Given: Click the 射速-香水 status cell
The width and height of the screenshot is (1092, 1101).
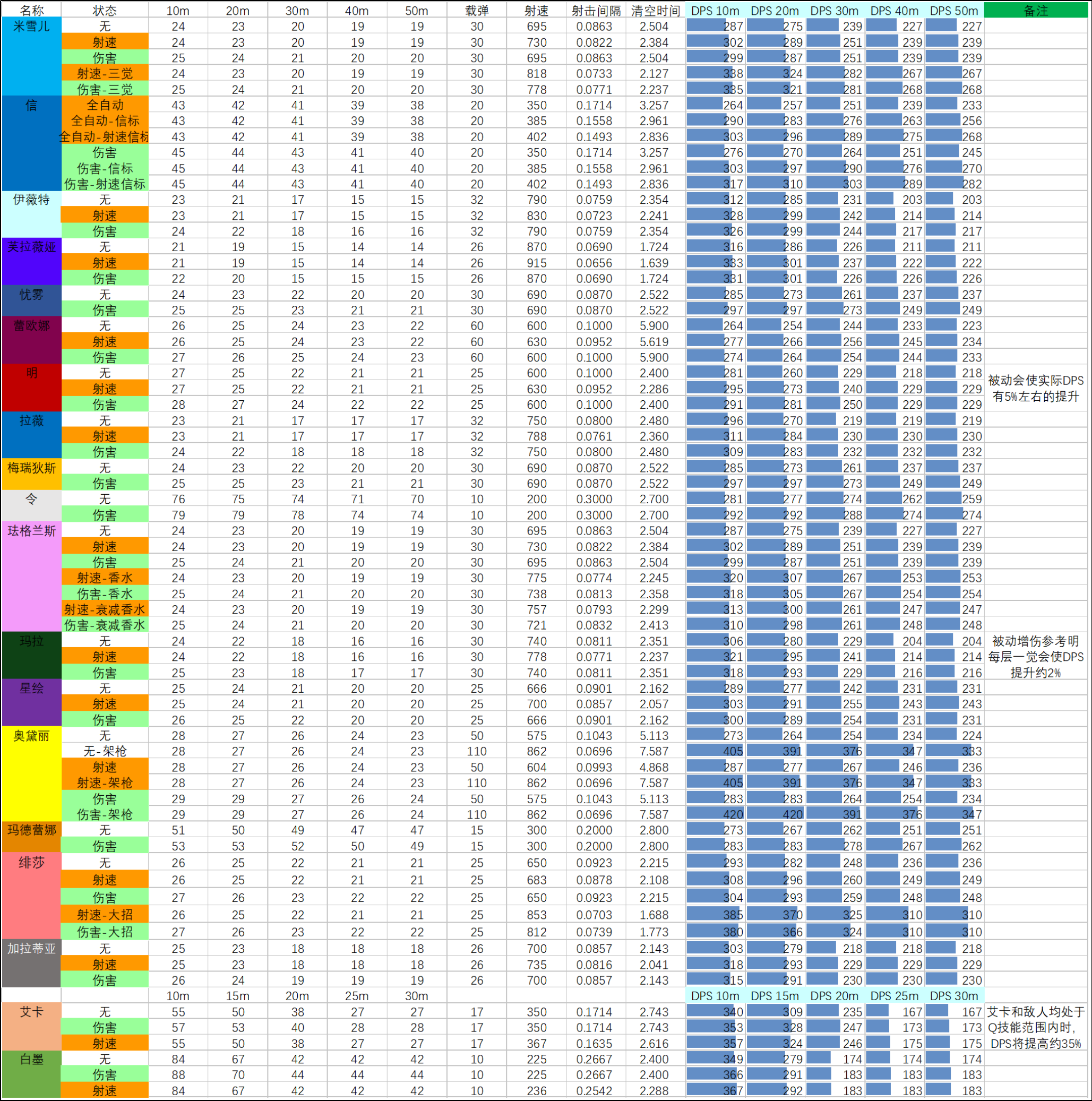Looking at the screenshot, I should (105, 577).
